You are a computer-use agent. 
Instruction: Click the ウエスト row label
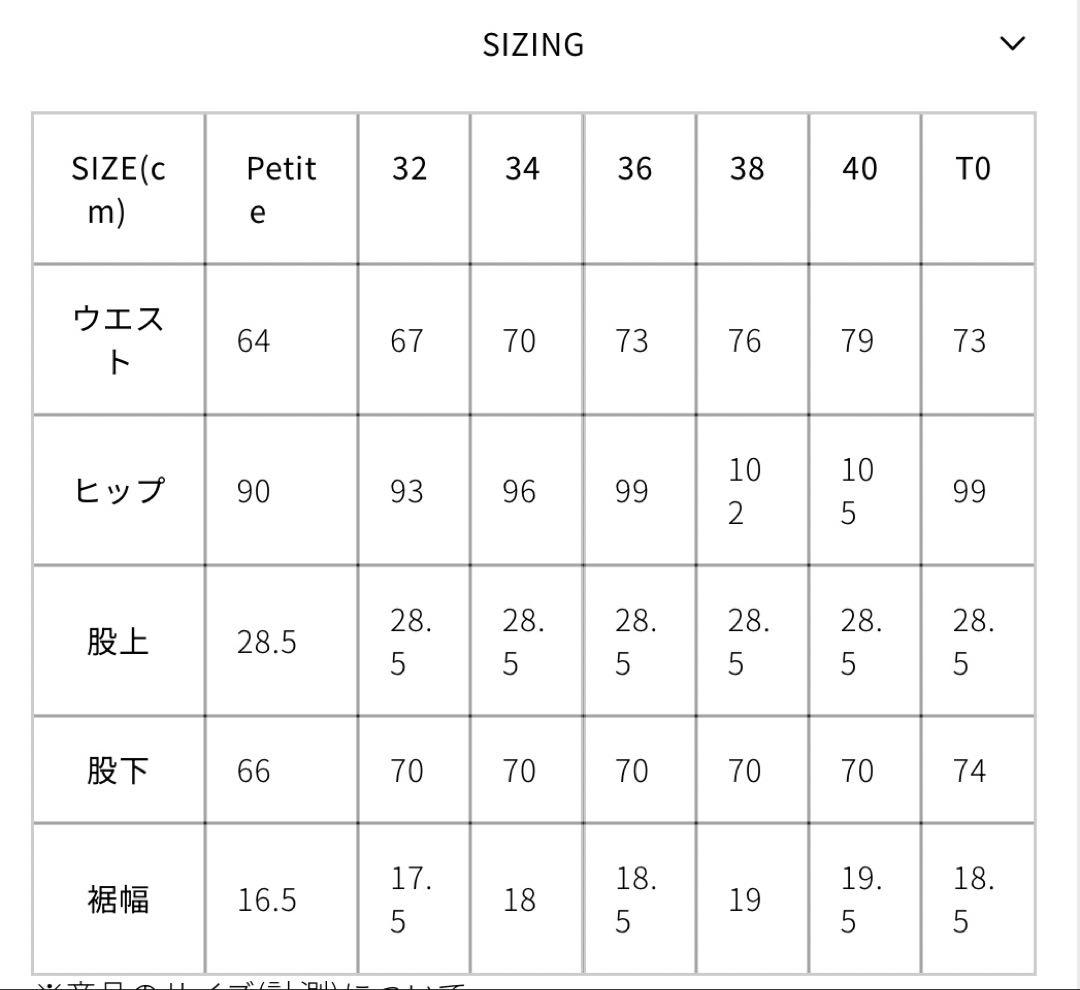117,340
